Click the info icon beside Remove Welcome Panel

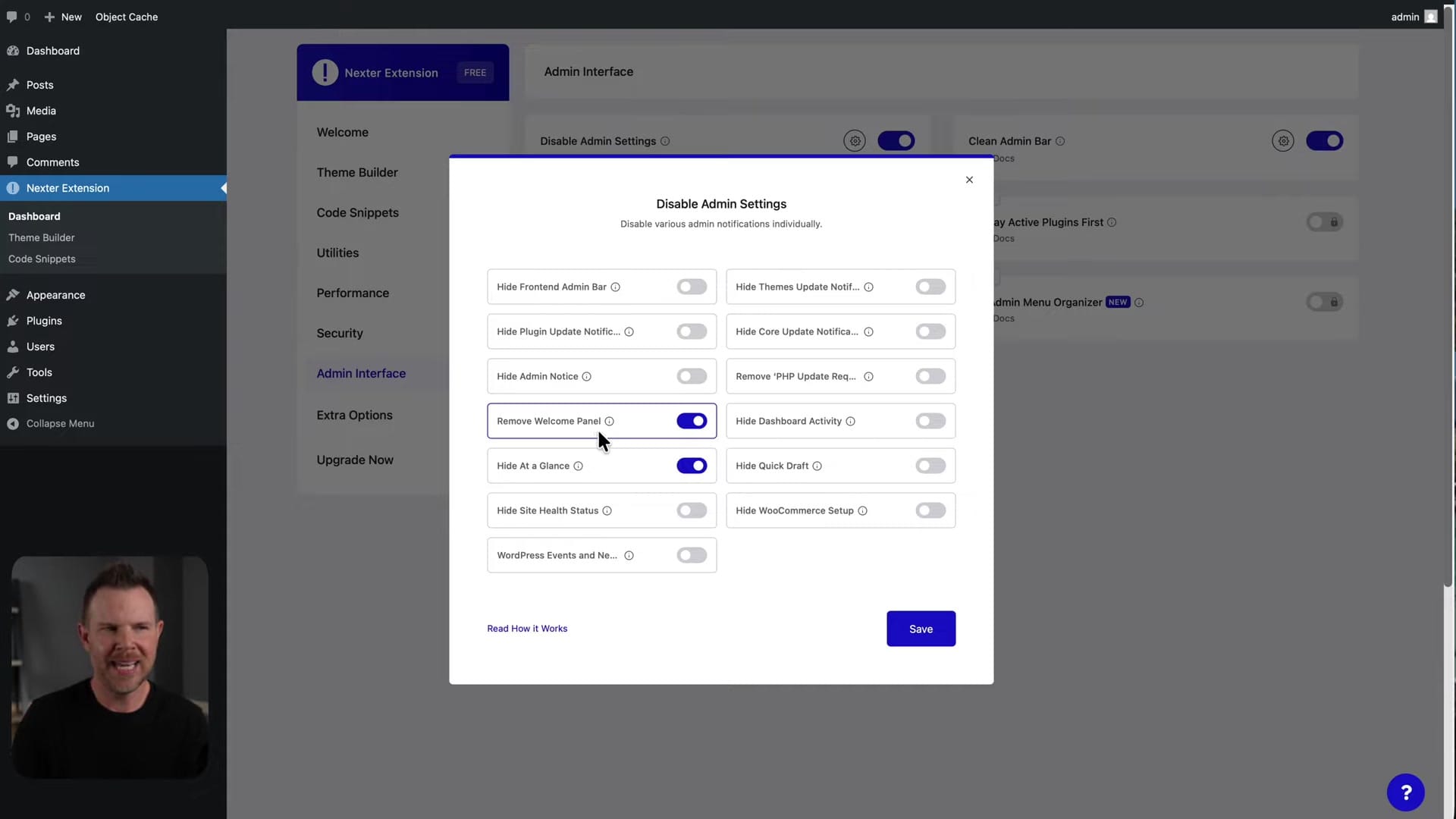(x=609, y=421)
